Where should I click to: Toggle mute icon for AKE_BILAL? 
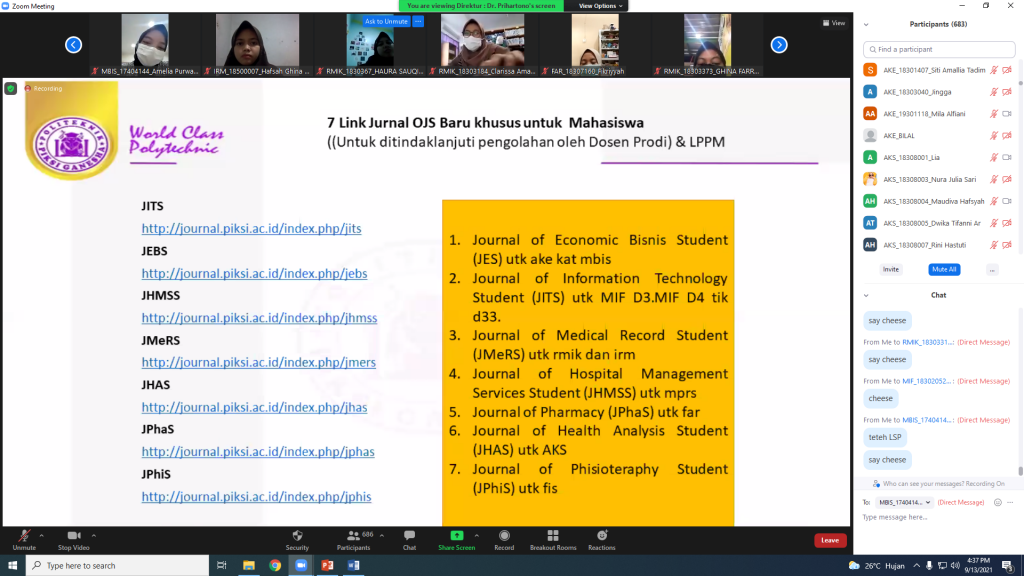pos(994,136)
